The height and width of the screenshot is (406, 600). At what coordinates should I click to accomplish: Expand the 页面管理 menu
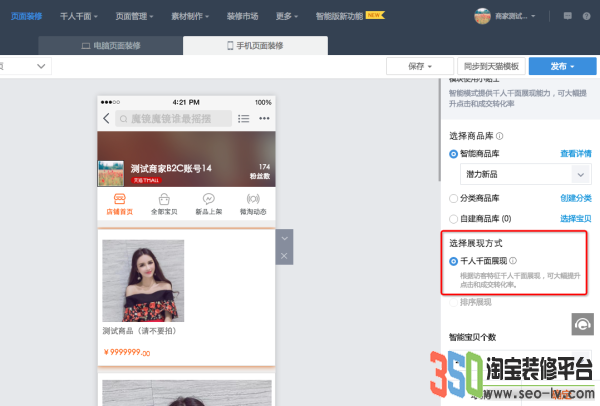point(134,16)
